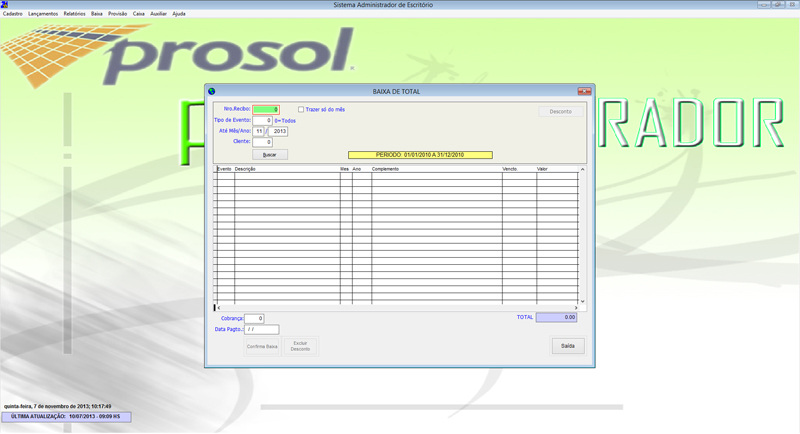Click the year field showing 2013
The height and width of the screenshot is (434, 800).
point(278,131)
